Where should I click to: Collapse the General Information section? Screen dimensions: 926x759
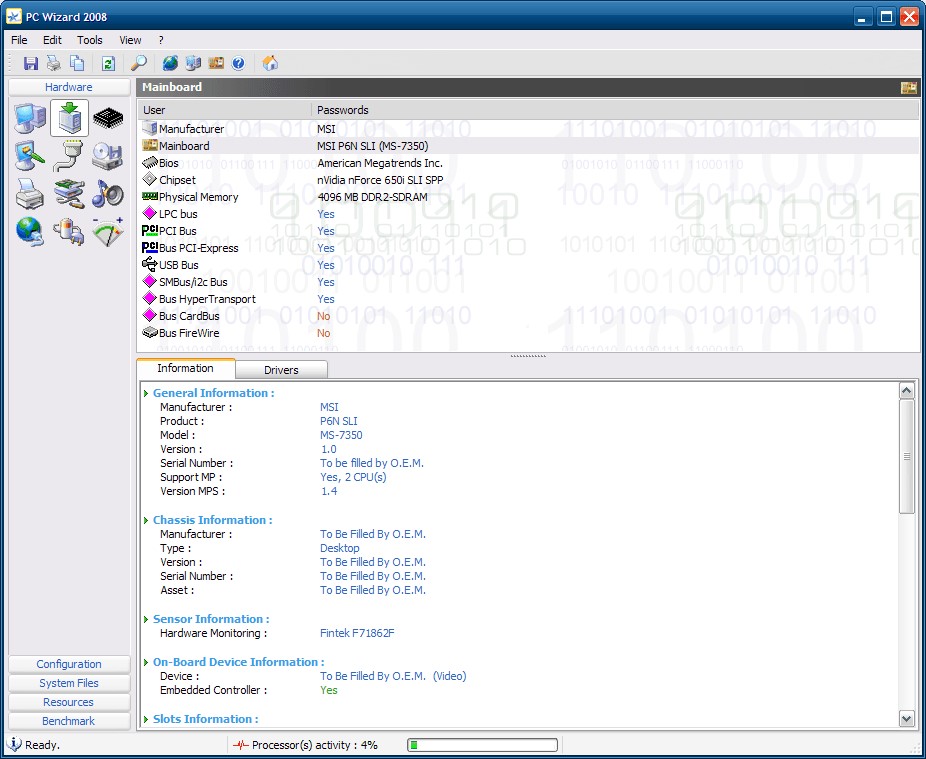point(145,392)
